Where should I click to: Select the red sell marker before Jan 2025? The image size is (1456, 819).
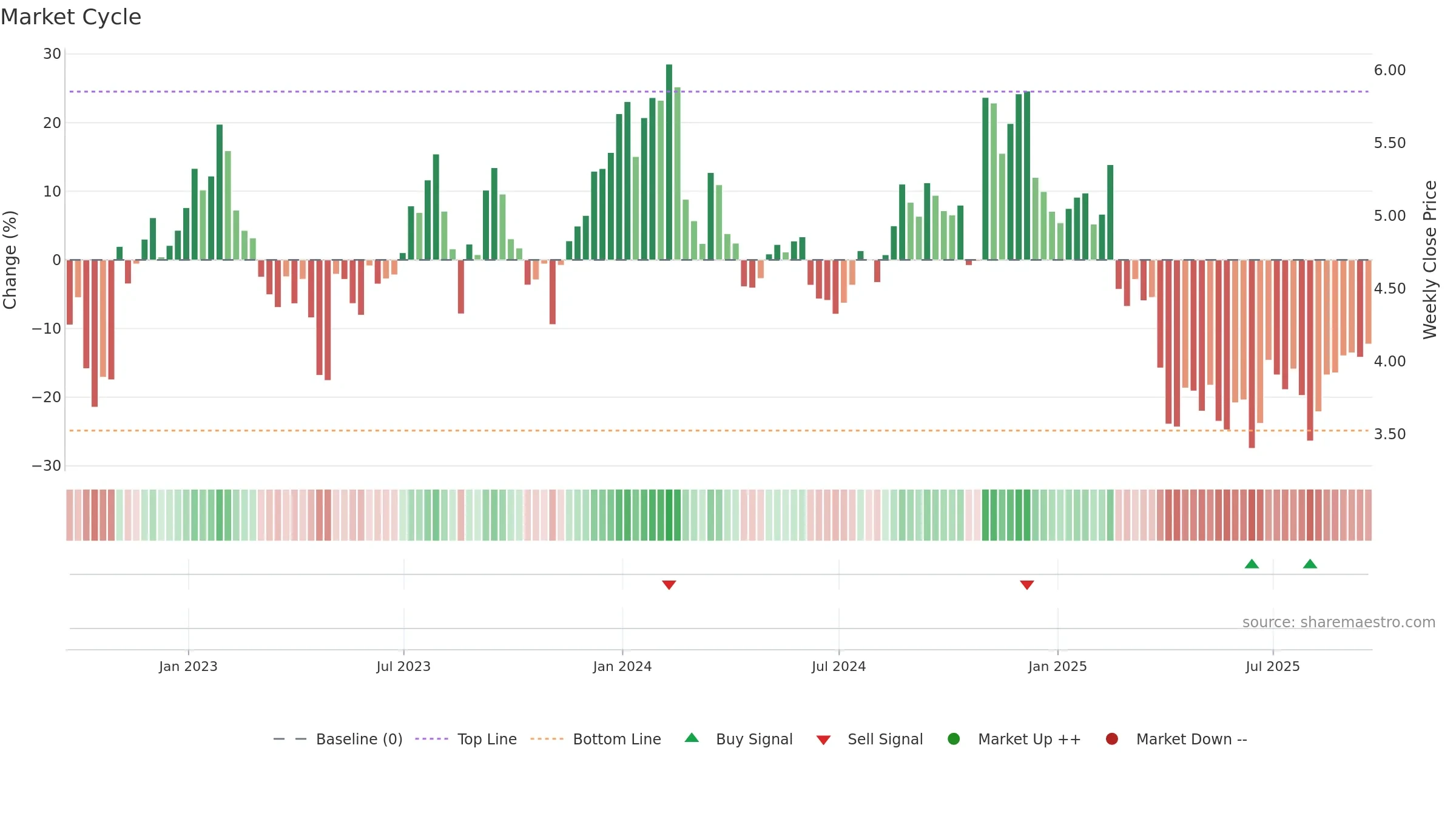[x=1027, y=585]
